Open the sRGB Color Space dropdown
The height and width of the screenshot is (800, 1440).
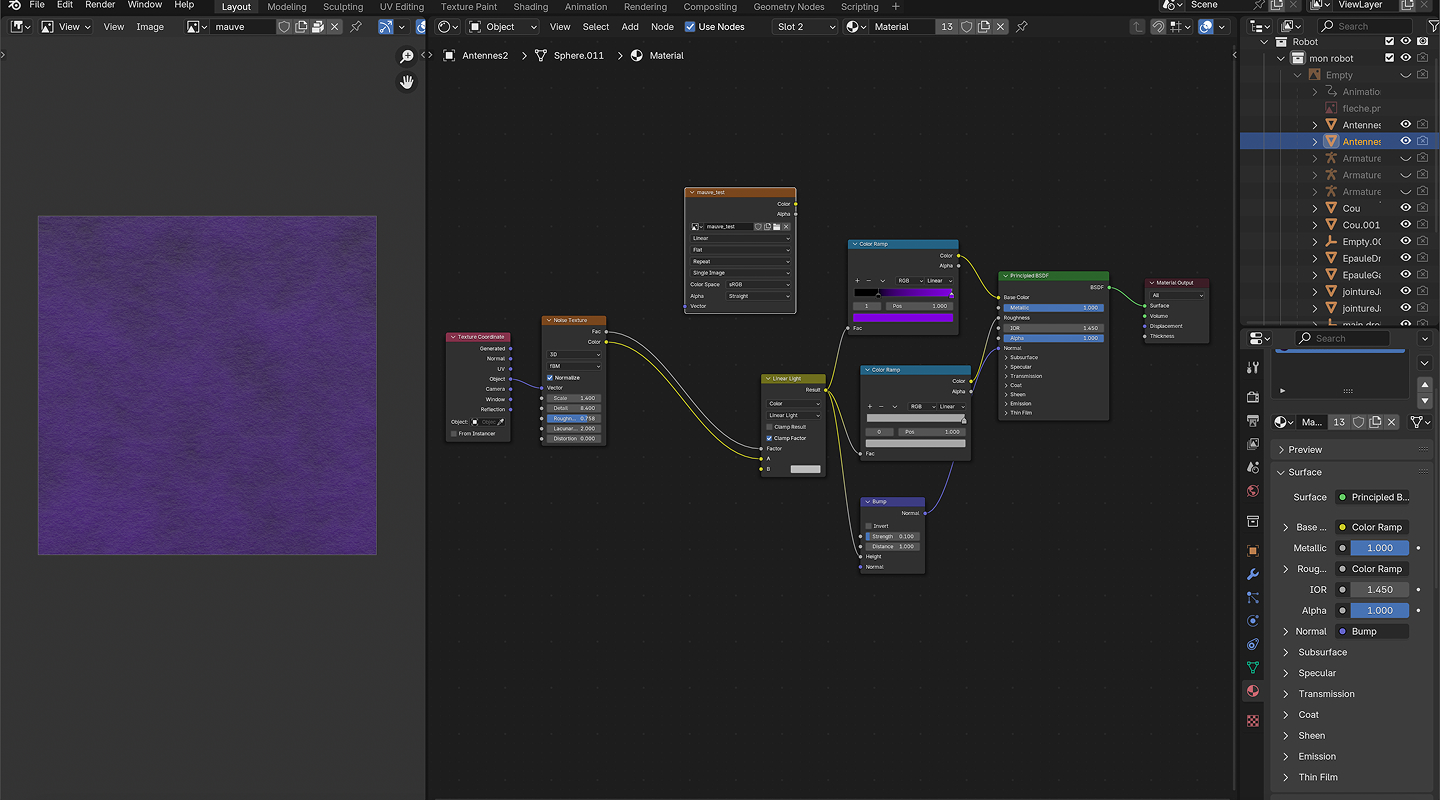[758, 284]
